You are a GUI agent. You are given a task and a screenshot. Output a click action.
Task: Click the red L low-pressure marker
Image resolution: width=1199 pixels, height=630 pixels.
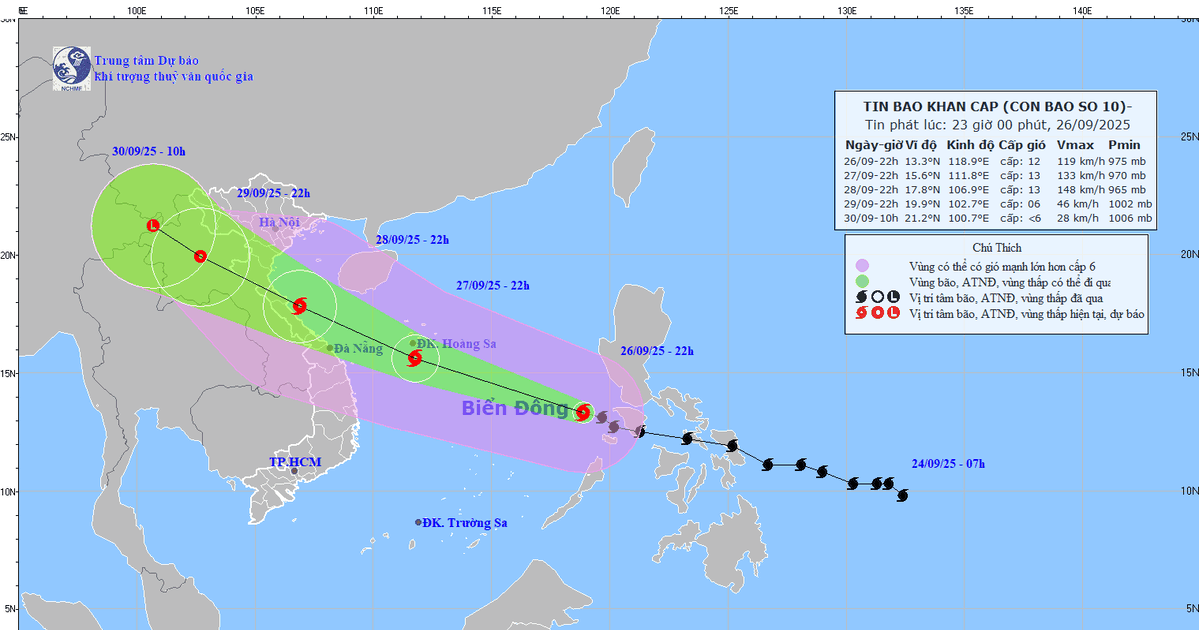pyautogui.click(x=153, y=225)
